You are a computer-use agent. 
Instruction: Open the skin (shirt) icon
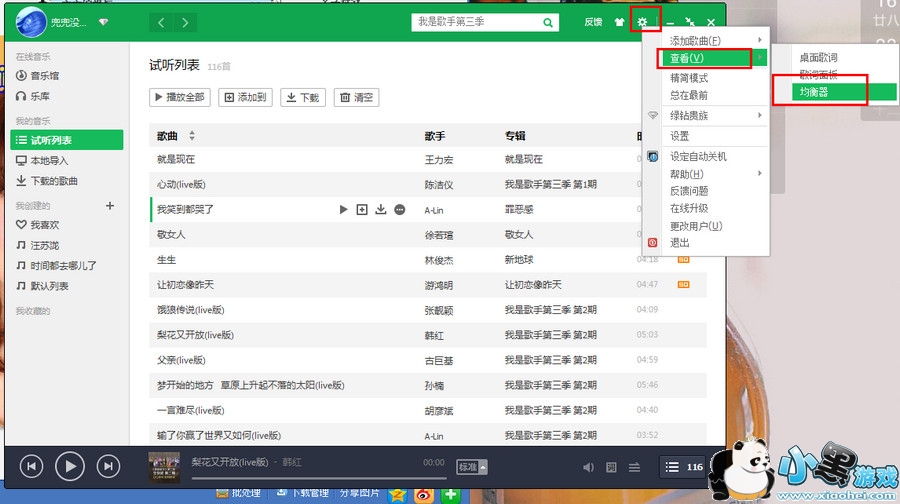click(x=620, y=22)
